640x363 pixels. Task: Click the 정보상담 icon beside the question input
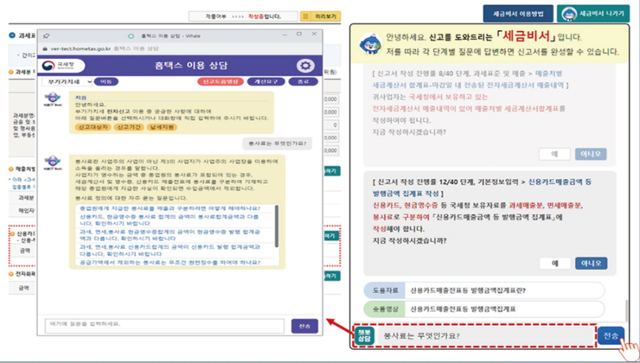364,336
